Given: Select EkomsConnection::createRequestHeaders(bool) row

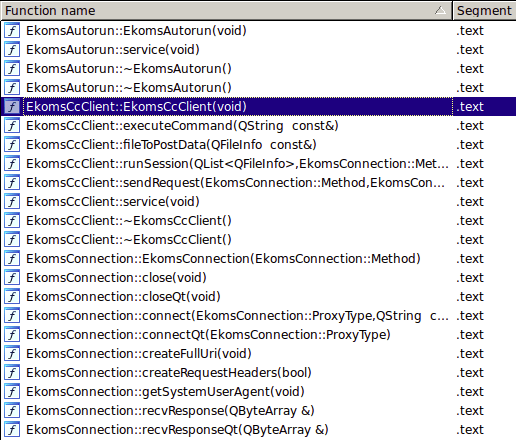Looking at the screenshot, I should 258,373.
